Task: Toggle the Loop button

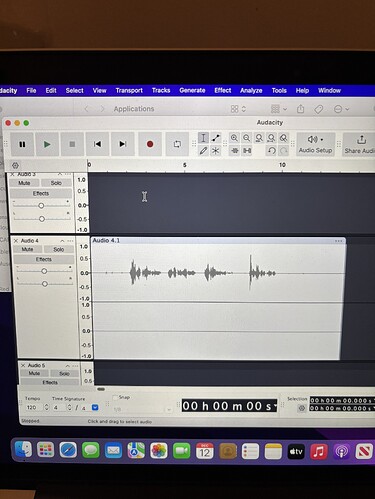Action: click(x=177, y=144)
